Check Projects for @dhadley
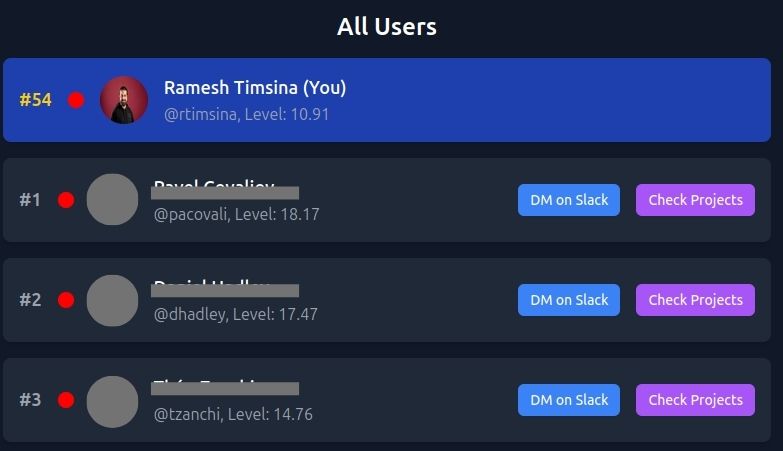783x451 pixels. pos(695,300)
